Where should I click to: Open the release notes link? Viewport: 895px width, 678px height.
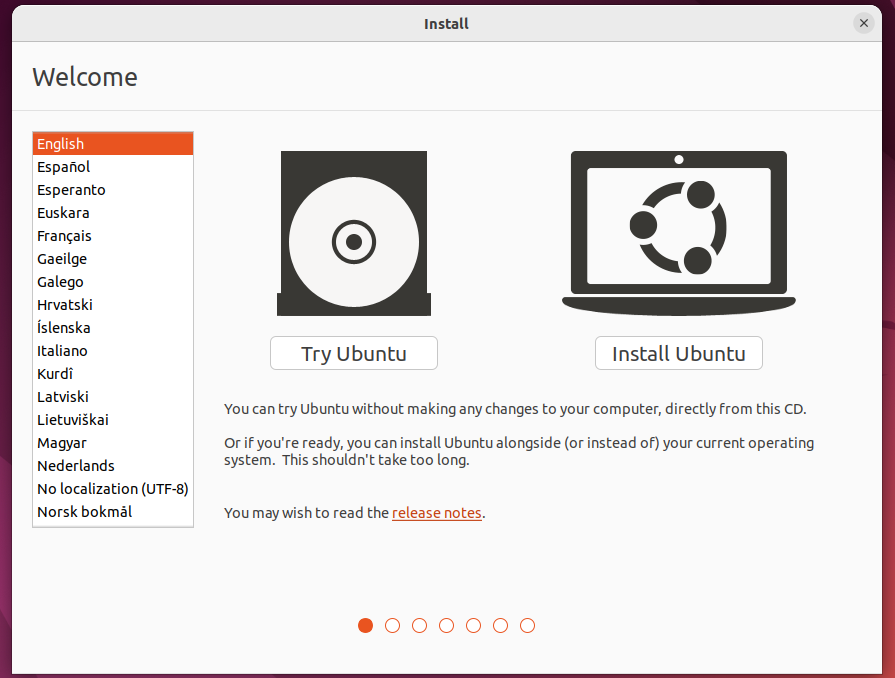click(437, 512)
